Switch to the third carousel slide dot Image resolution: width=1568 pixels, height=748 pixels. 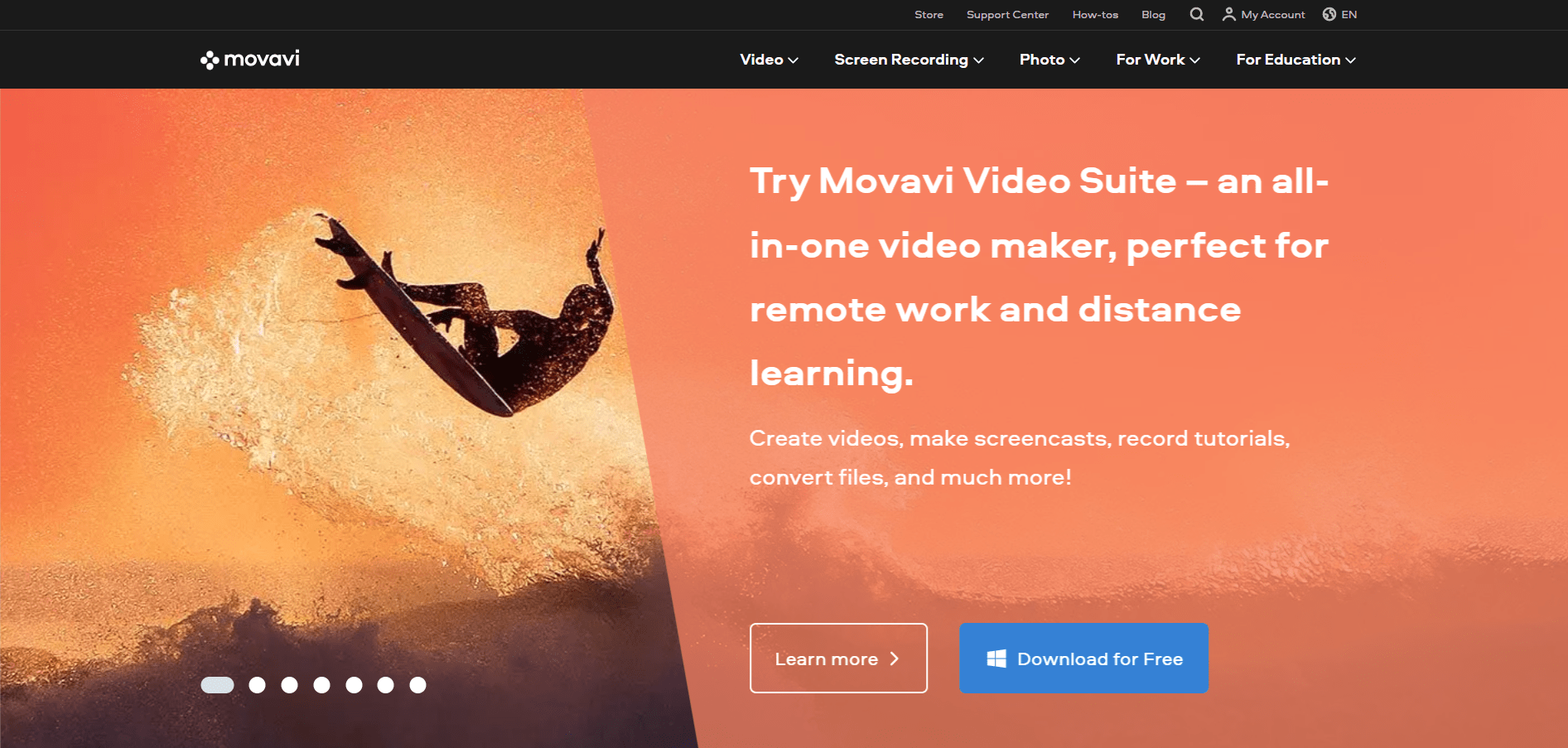point(289,685)
